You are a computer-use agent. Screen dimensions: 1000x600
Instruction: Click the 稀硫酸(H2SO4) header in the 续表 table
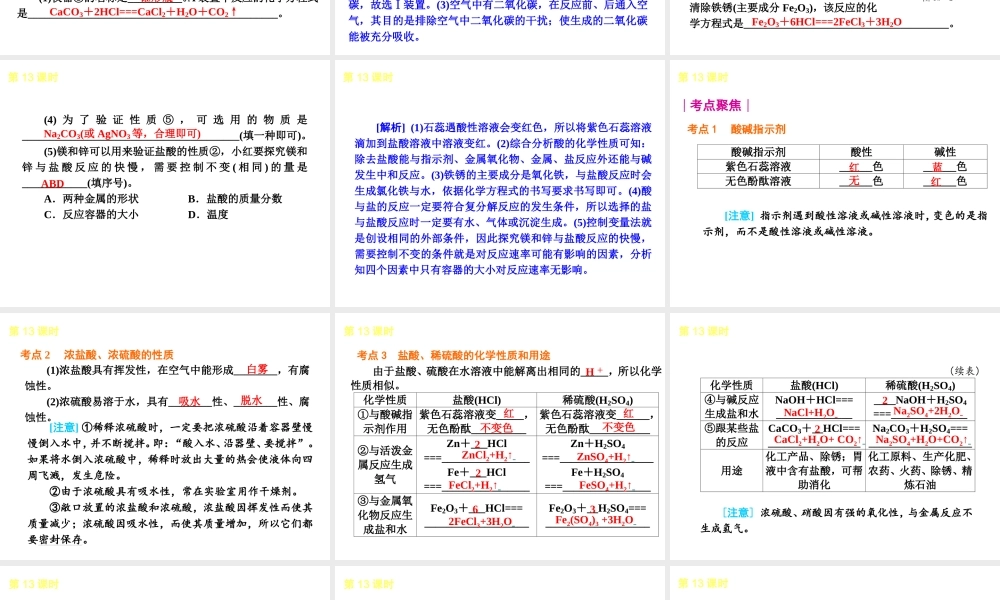click(920, 385)
